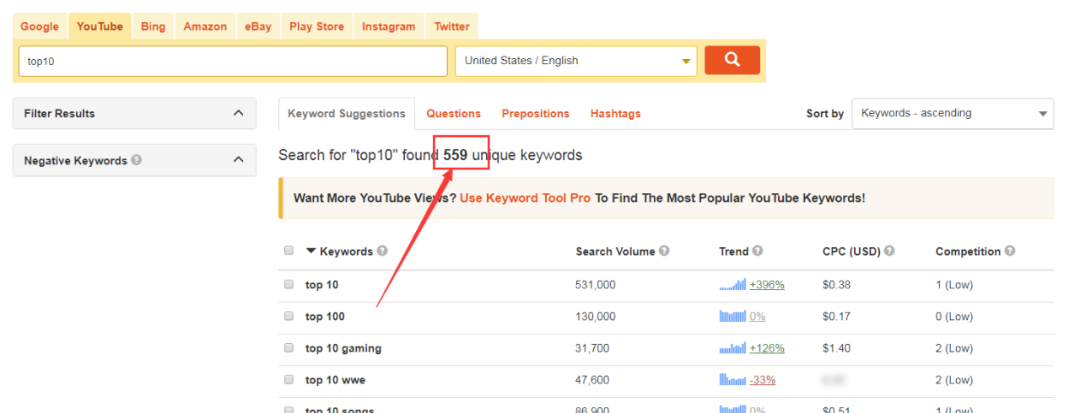The height and width of the screenshot is (413, 1080).
Task: Click the +396% trend link for top 10
Action: click(x=767, y=284)
